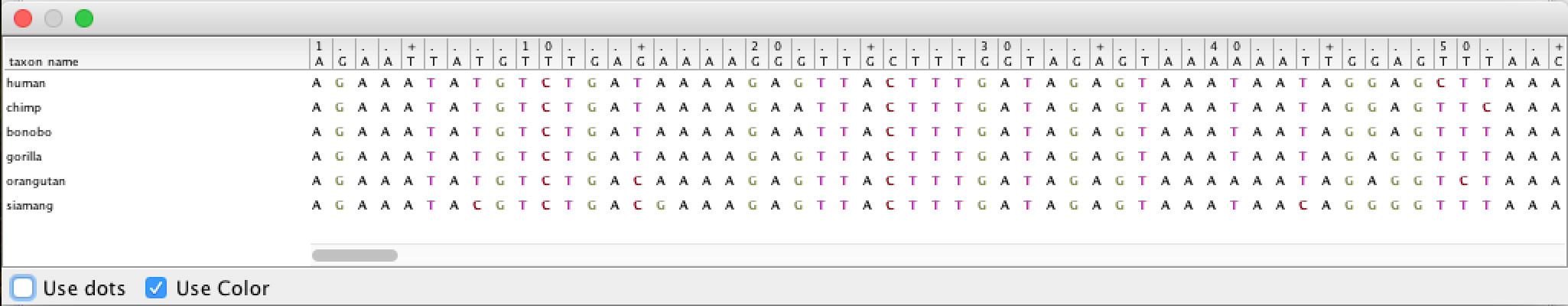Click human's first nucleotide A cell
This screenshot has height=306, width=1568.
tap(317, 83)
